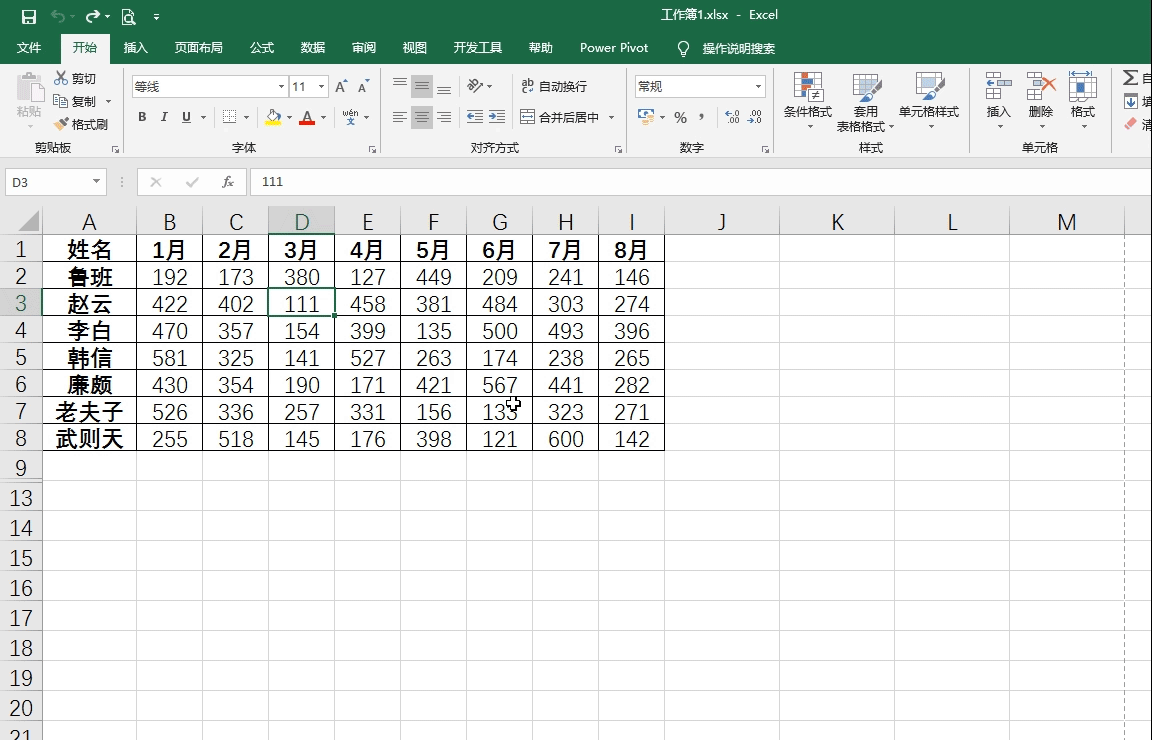Increase the indent
Image resolution: width=1152 pixels, height=740 pixels.
pos(497,117)
